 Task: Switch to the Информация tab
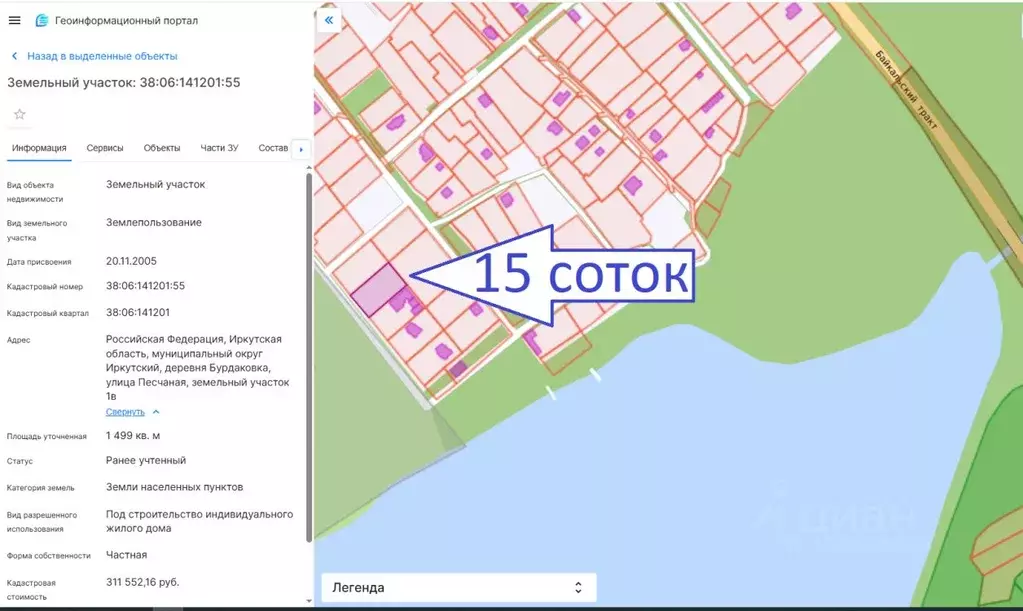[39, 148]
